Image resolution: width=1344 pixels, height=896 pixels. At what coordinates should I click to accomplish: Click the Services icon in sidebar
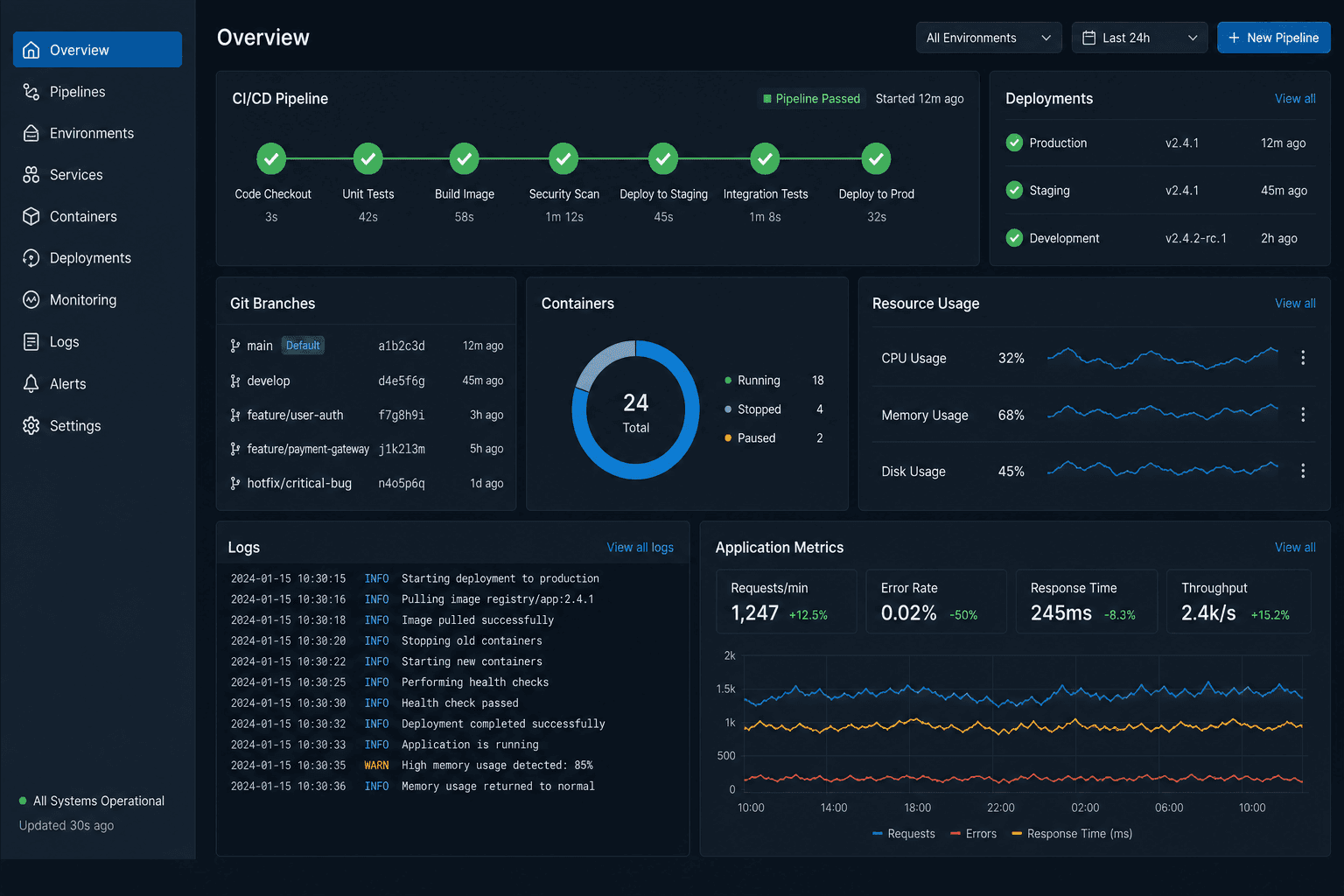point(31,175)
